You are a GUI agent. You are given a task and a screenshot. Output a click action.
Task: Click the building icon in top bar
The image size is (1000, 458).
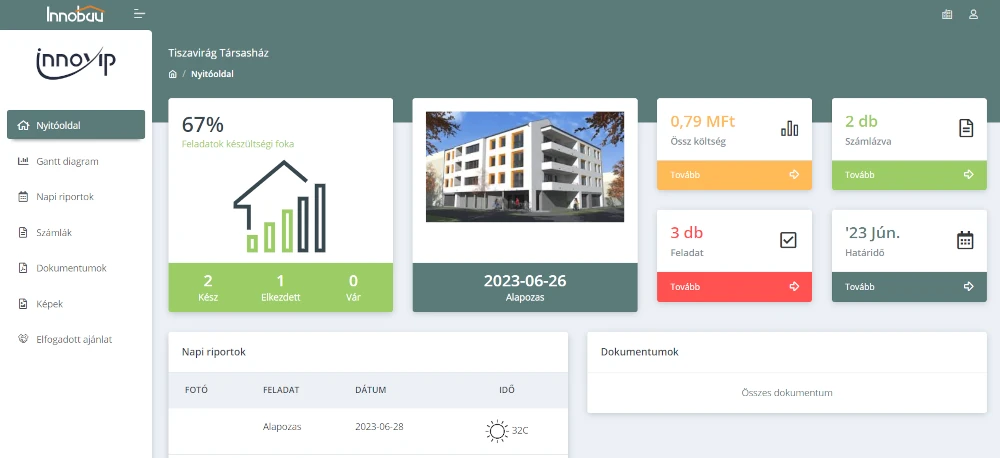(947, 14)
